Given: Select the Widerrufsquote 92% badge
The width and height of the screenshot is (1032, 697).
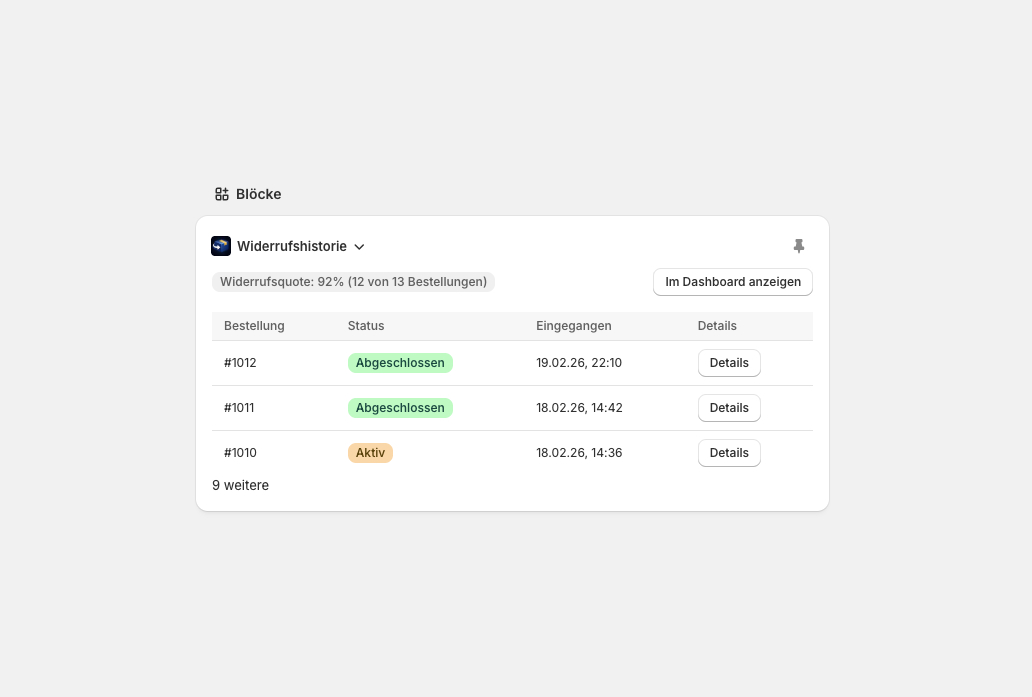Looking at the screenshot, I should coord(353,282).
